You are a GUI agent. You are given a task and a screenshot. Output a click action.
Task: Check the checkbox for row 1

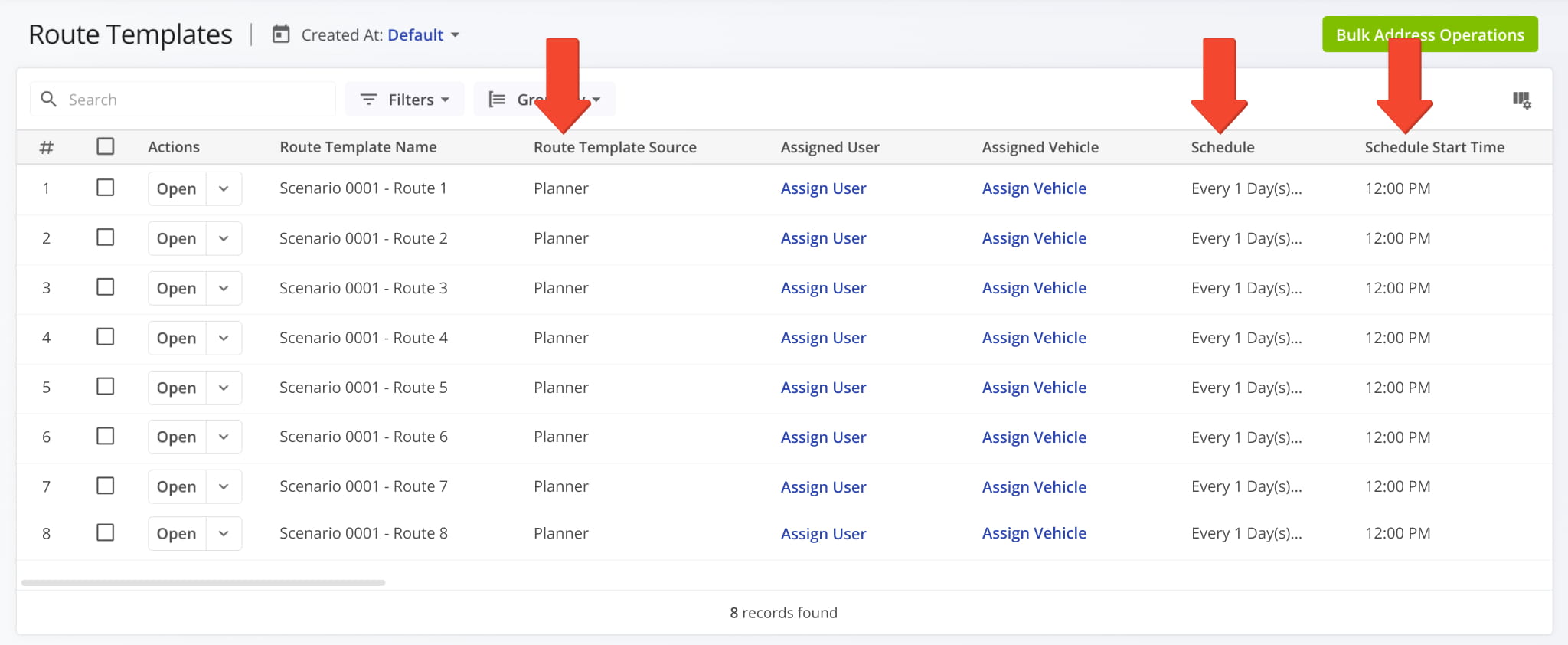pos(106,188)
